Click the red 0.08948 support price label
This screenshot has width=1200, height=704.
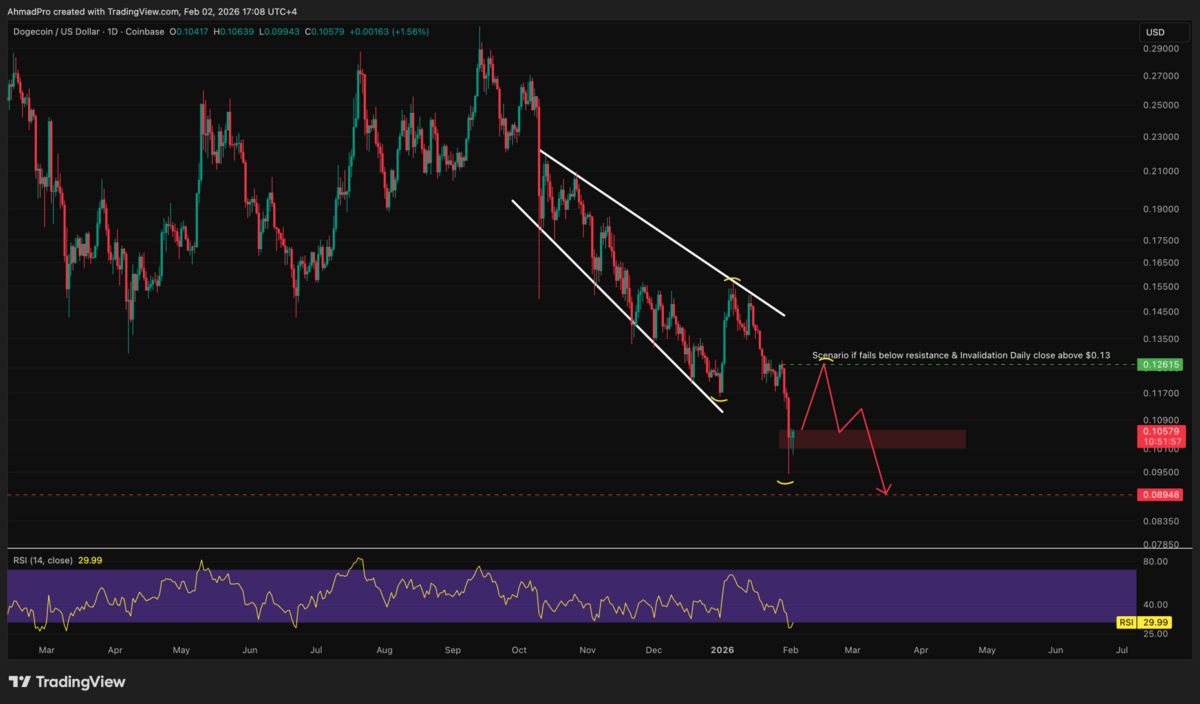tap(1160, 493)
